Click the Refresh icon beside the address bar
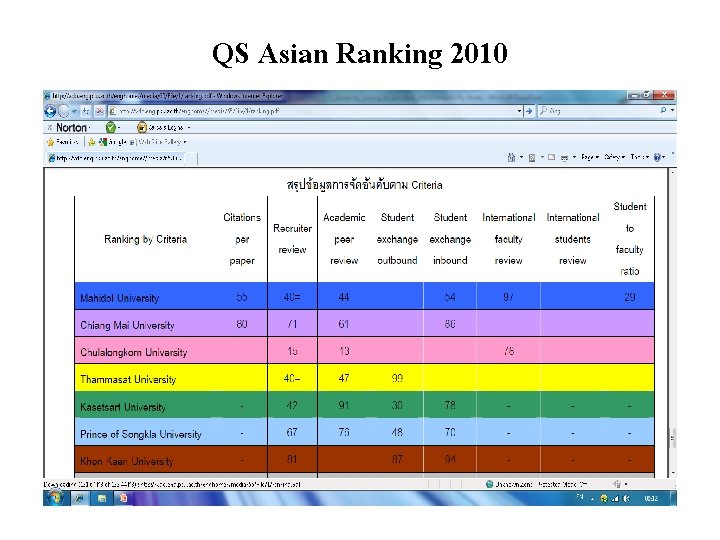This screenshot has width=720, height=540. [x=86, y=111]
